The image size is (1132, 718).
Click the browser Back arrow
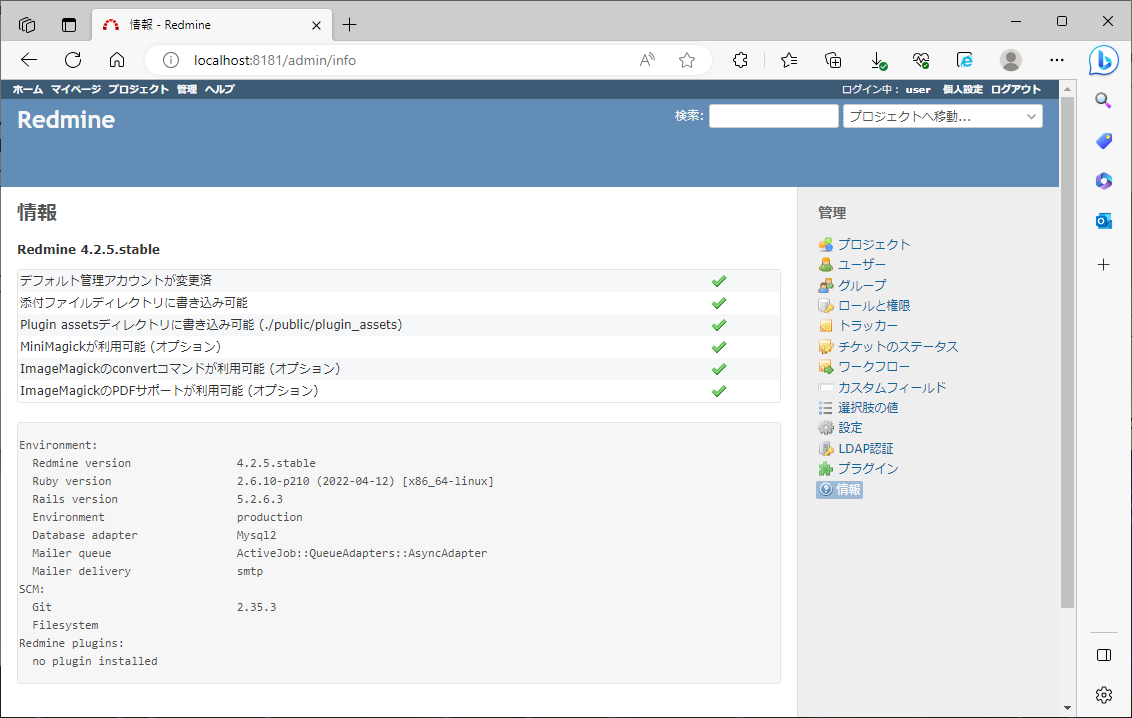coord(29,60)
